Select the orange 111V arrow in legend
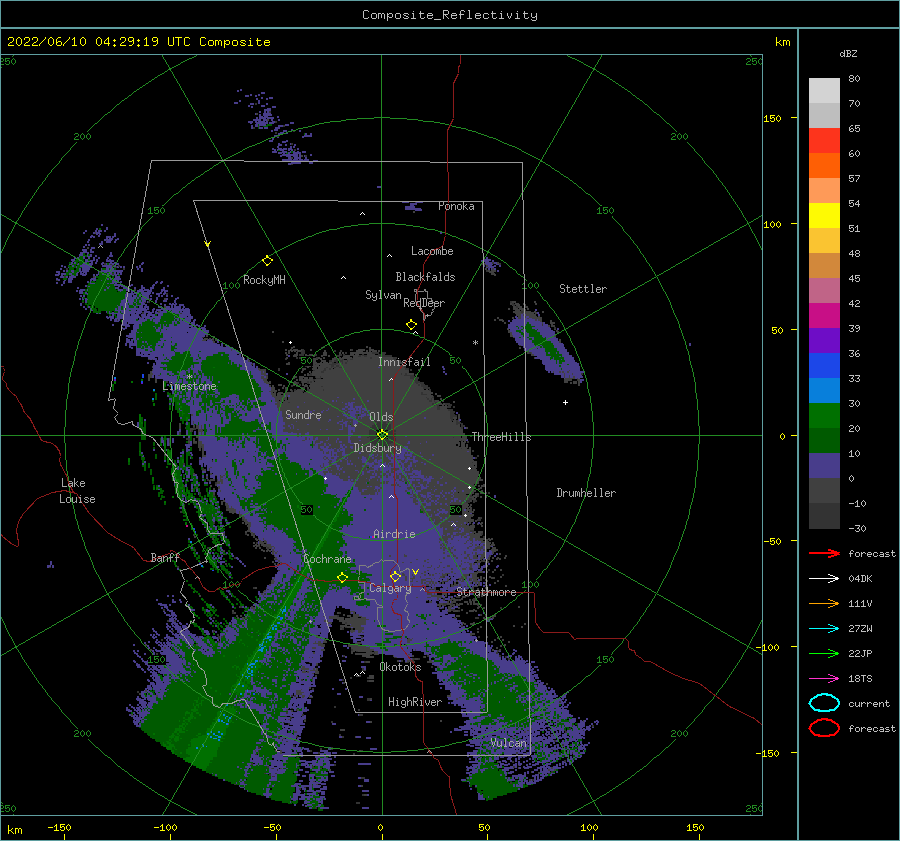This screenshot has width=900, height=841. (824, 603)
